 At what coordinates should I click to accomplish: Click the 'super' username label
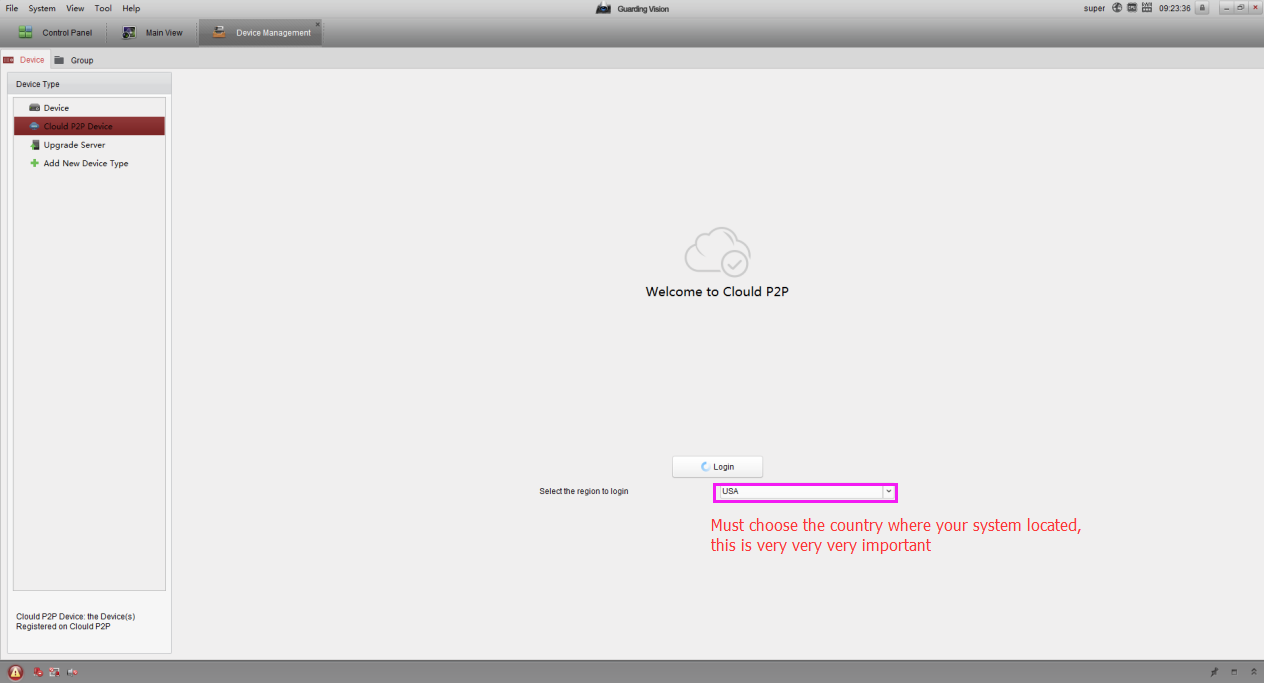[1094, 8]
